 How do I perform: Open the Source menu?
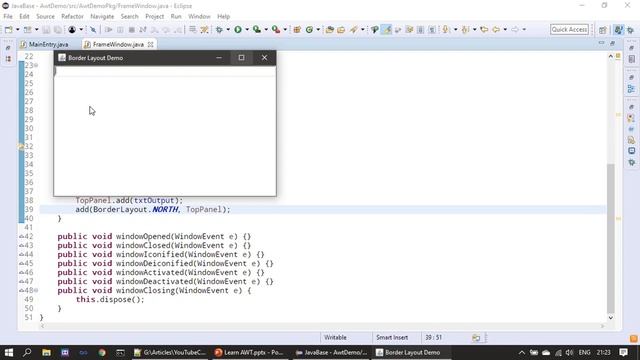coord(45,16)
